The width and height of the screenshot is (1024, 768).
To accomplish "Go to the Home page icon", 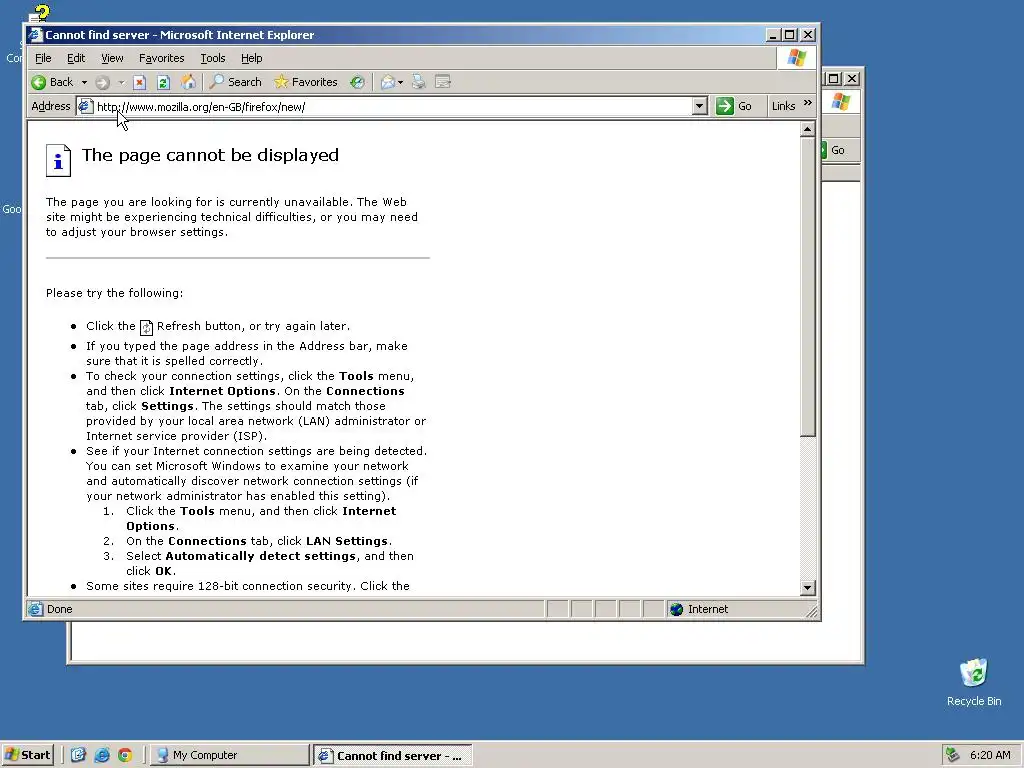I will (188, 82).
